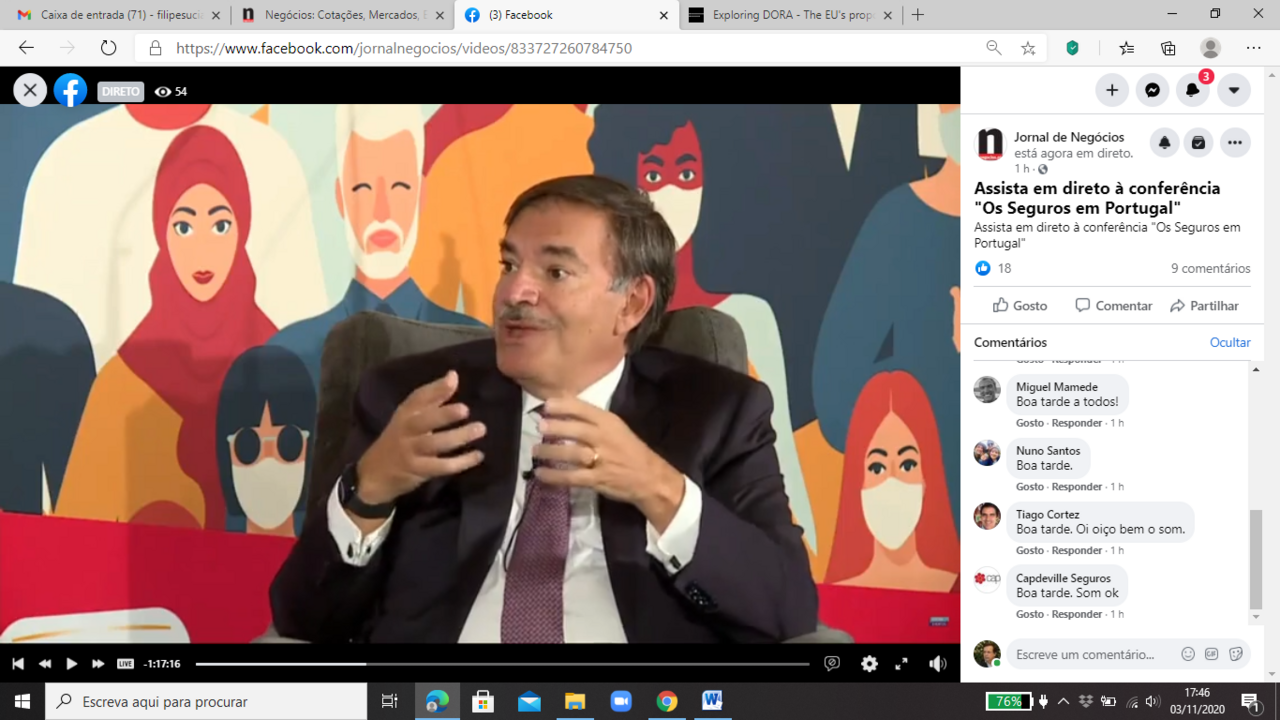Viewport: 1280px width, 720px height.
Task: Click the address bar URL
Action: (x=404, y=48)
